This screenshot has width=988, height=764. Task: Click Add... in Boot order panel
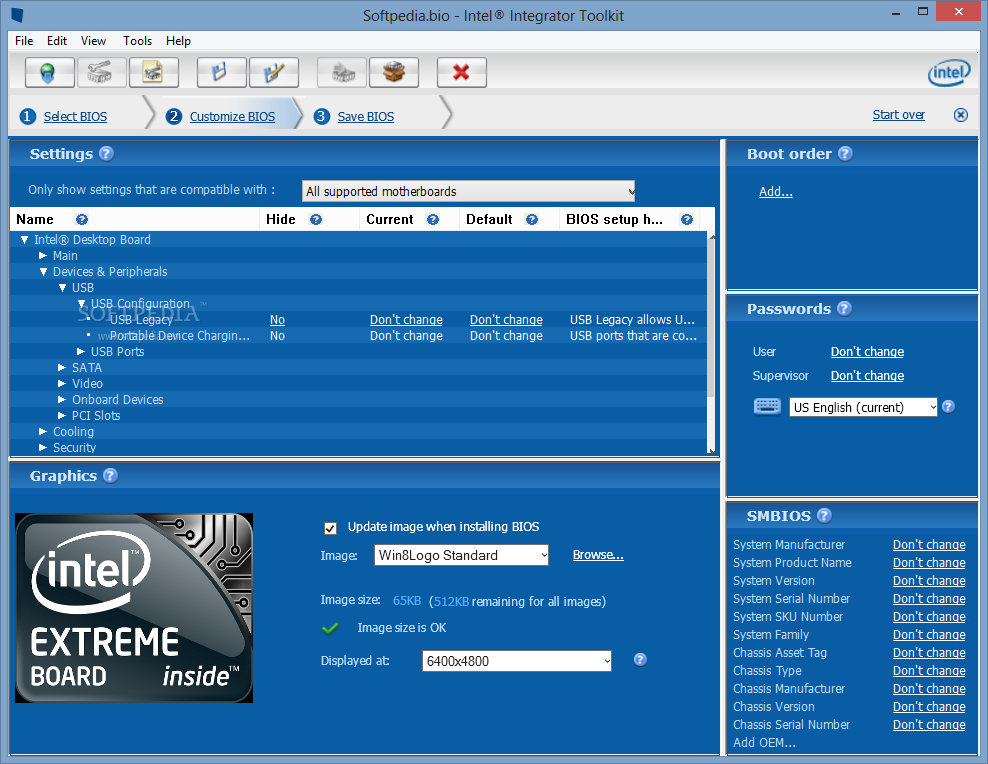point(776,191)
